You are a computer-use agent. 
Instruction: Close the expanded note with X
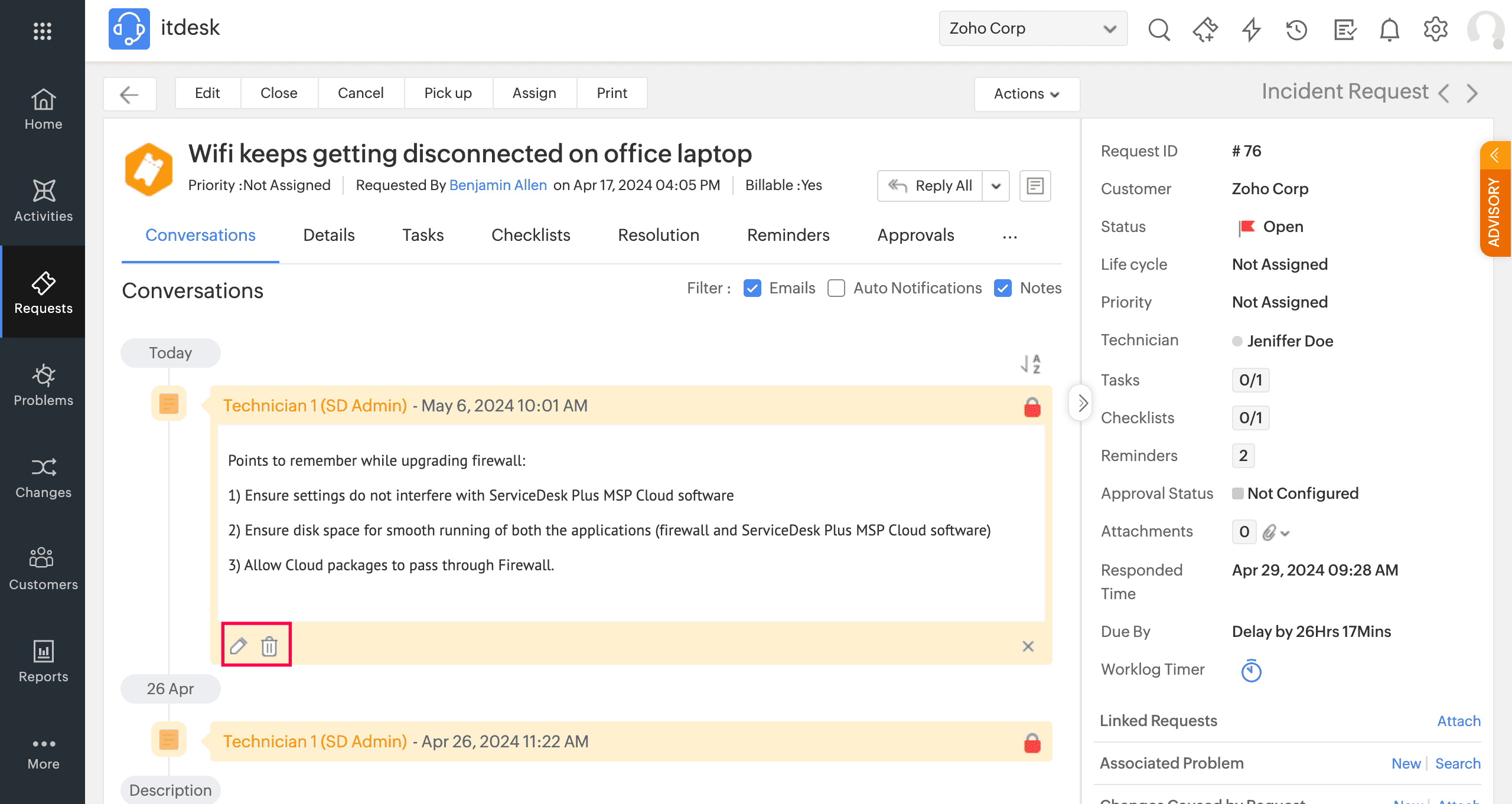[x=1028, y=646]
